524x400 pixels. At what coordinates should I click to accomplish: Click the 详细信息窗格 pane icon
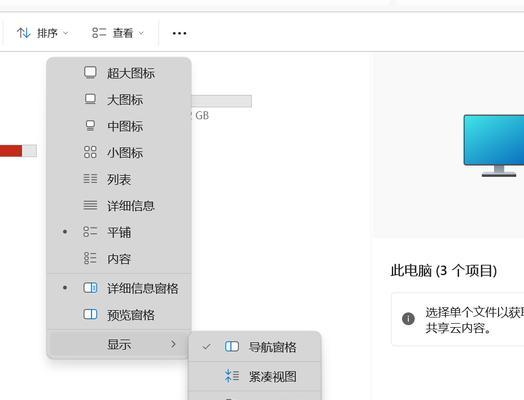90,288
